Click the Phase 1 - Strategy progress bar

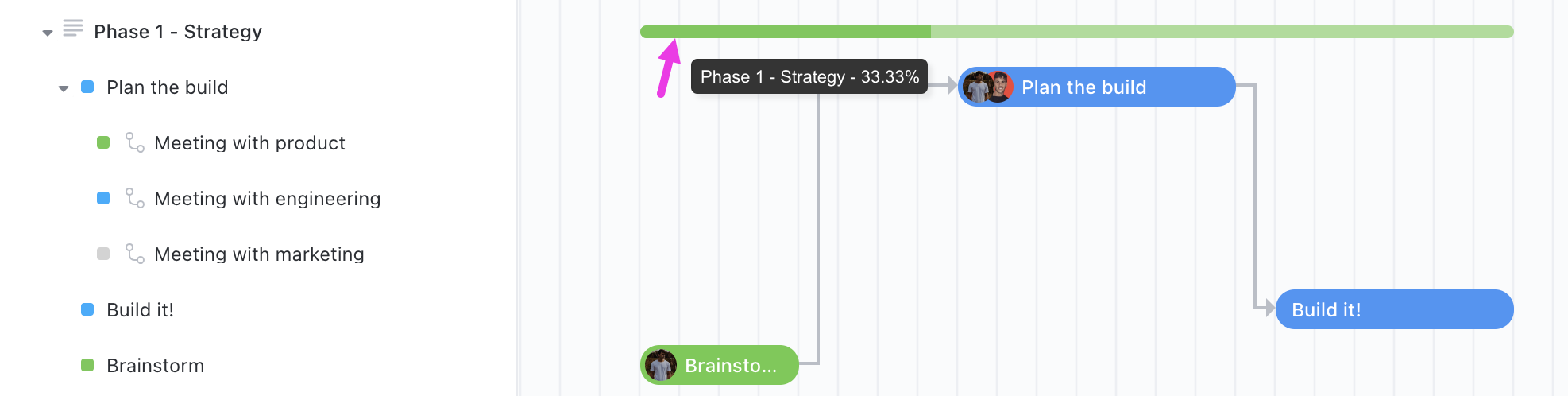[1076, 32]
